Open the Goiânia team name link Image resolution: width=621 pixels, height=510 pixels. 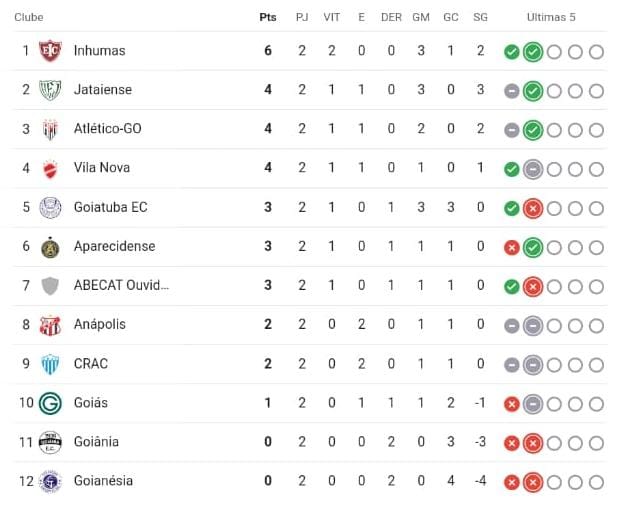(96, 442)
